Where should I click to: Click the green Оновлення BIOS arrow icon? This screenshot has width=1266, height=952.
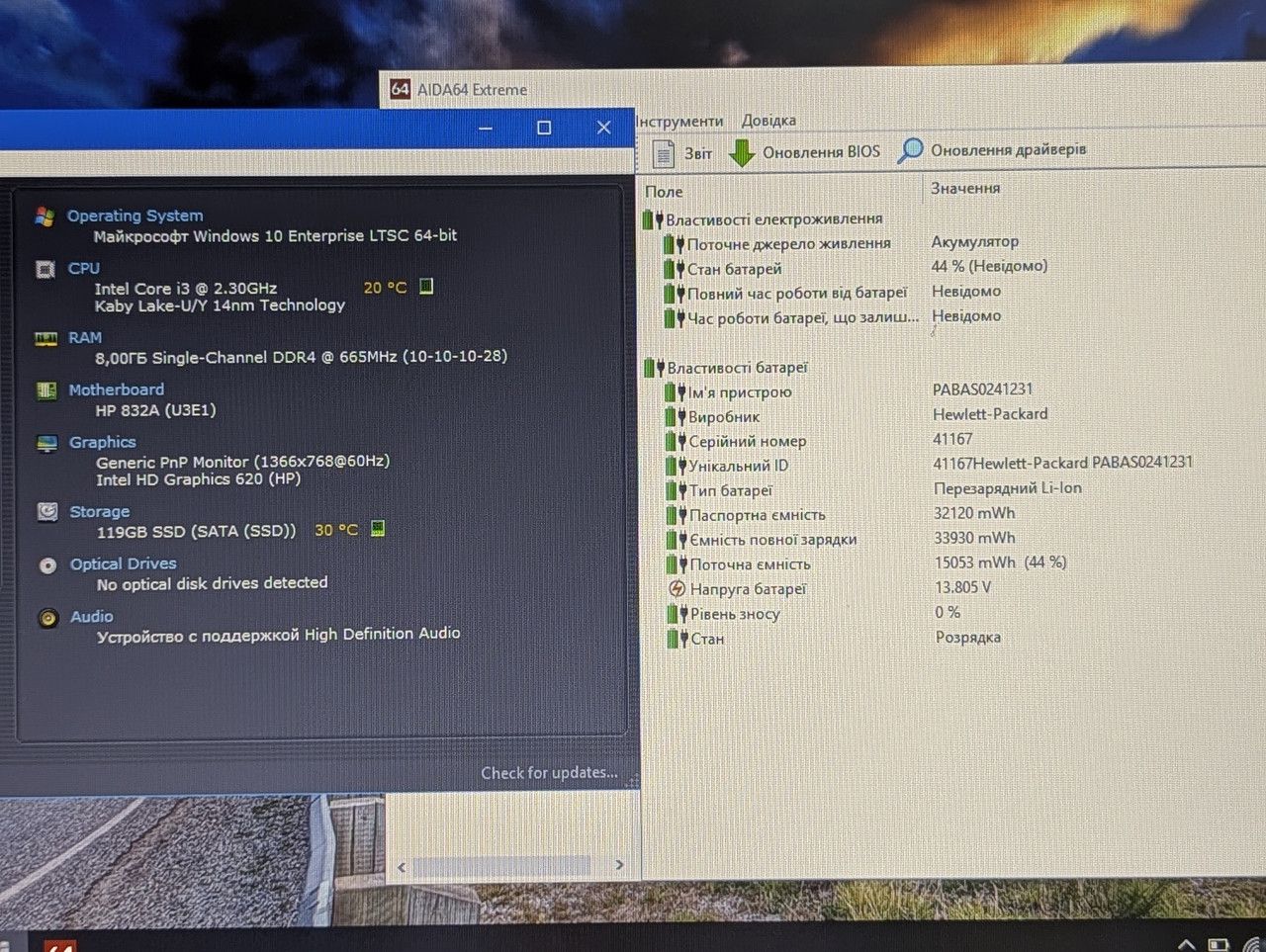(742, 153)
